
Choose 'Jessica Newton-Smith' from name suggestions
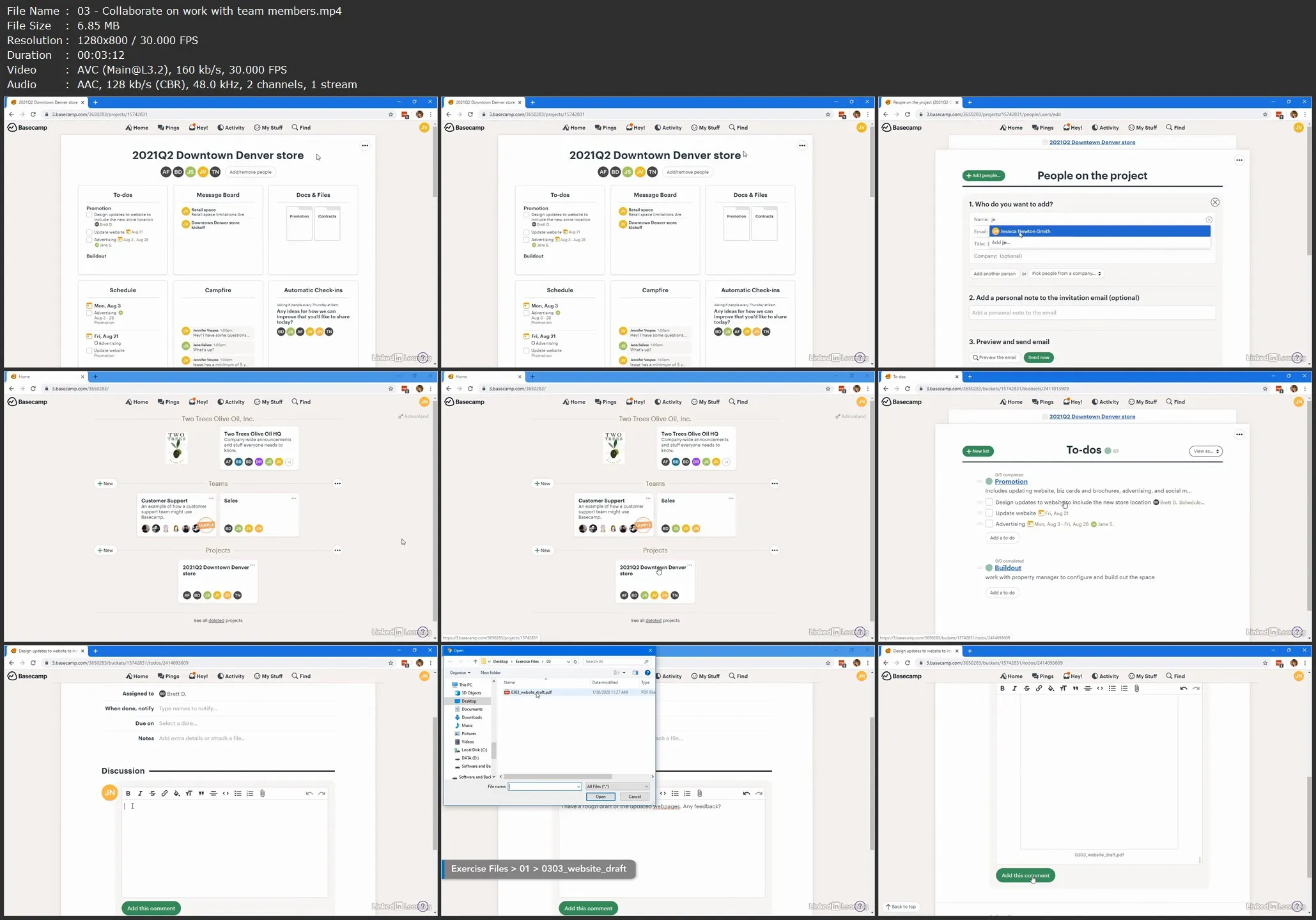[x=1099, y=231]
